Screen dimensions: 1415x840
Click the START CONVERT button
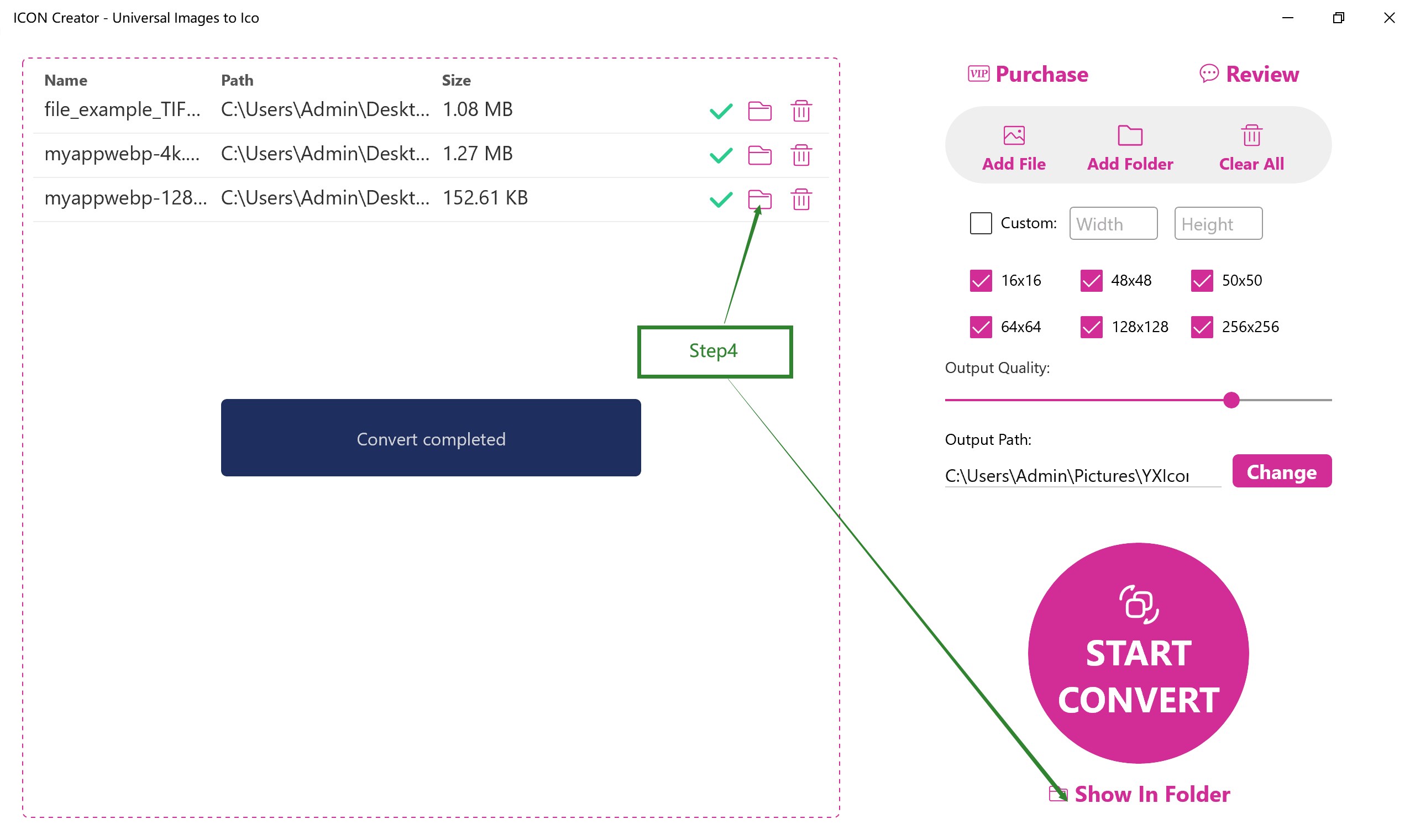pos(1138,653)
